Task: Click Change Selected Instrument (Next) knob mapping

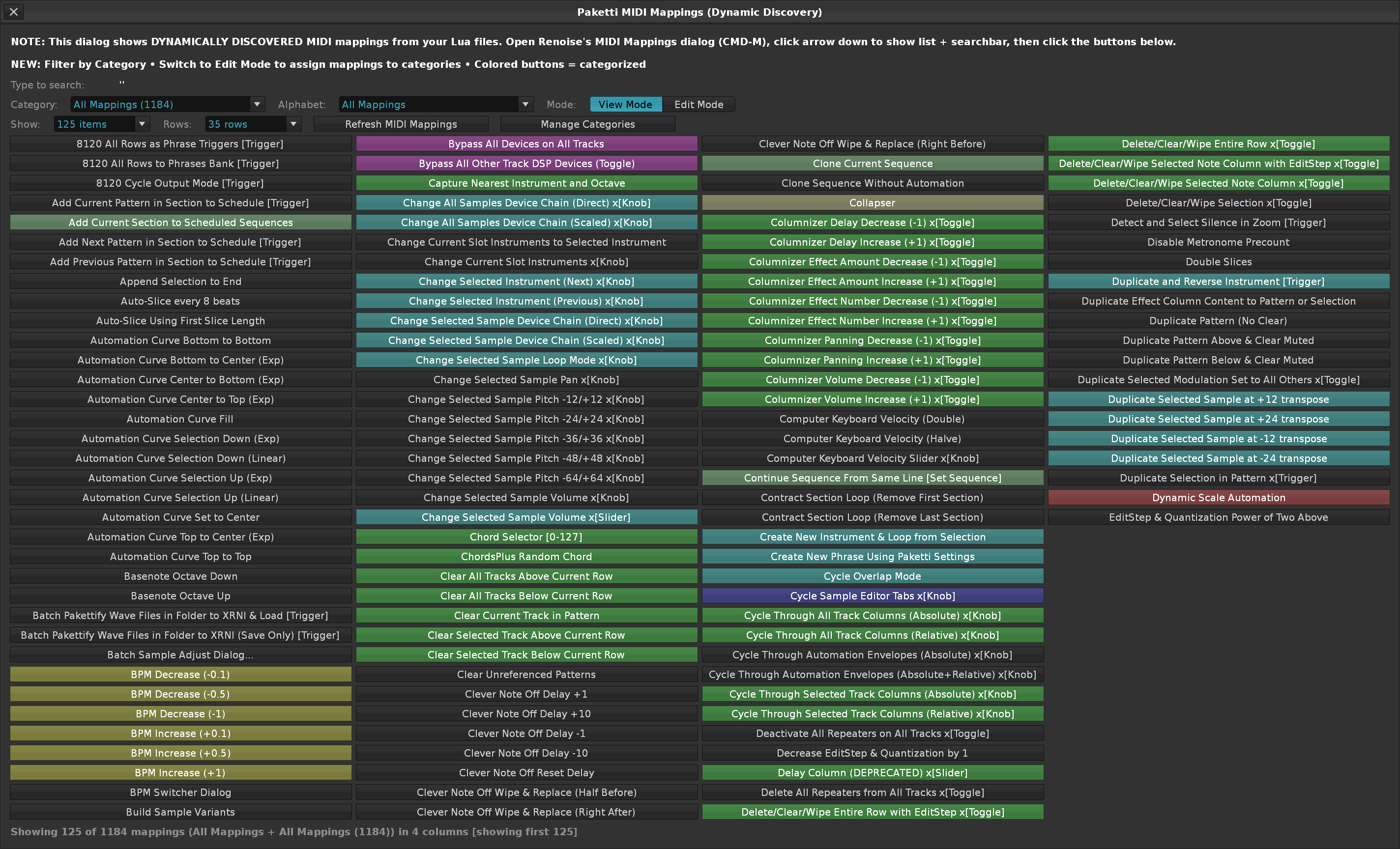Action: click(526, 281)
